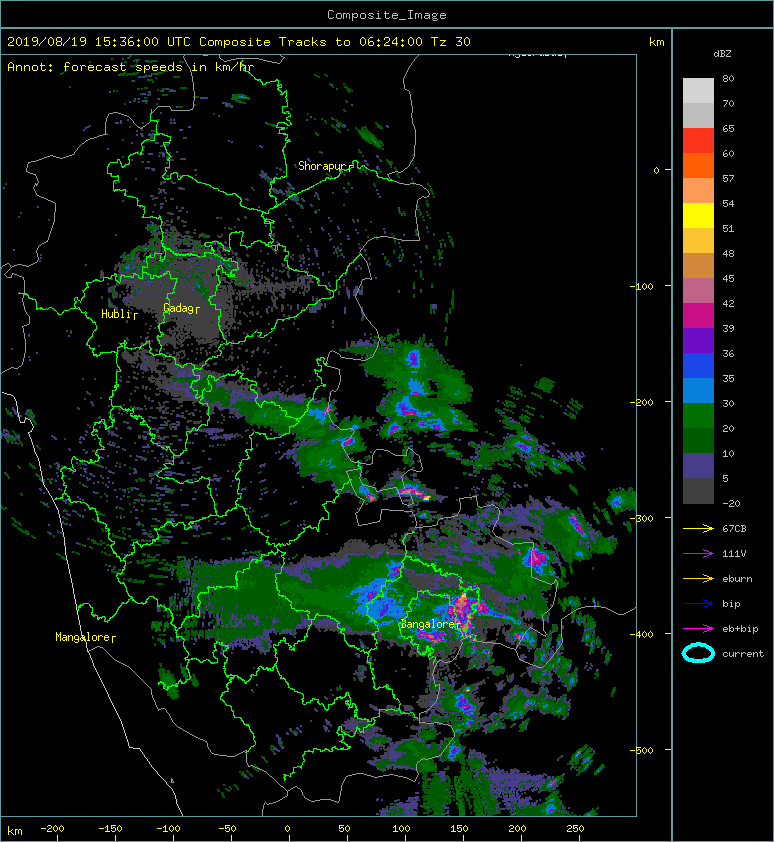Click the cyan current ellipse legend icon
Viewport: 774px width, 842px height.
click(x=698, y=653)
